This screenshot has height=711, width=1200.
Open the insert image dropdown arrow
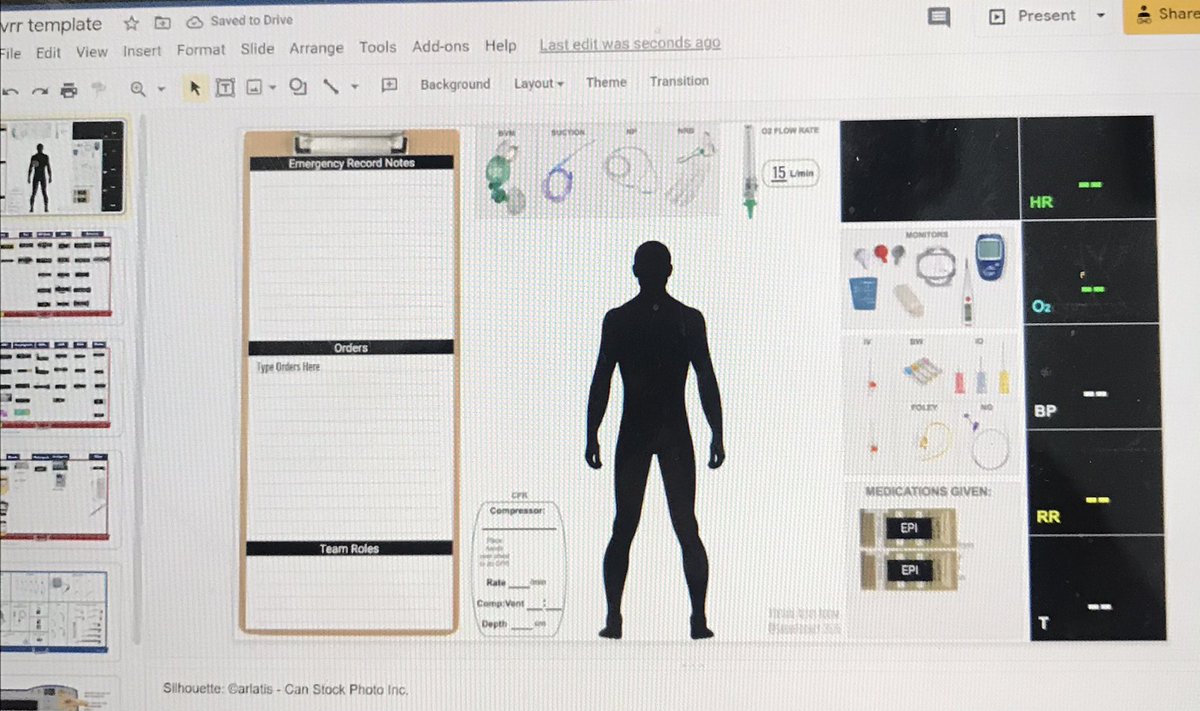(x=272, y=88)
